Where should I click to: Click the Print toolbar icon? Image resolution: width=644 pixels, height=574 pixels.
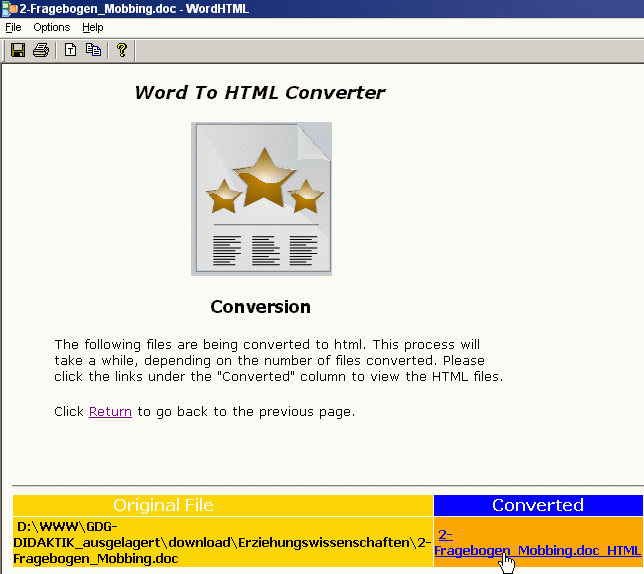click(x=40, y=50)
